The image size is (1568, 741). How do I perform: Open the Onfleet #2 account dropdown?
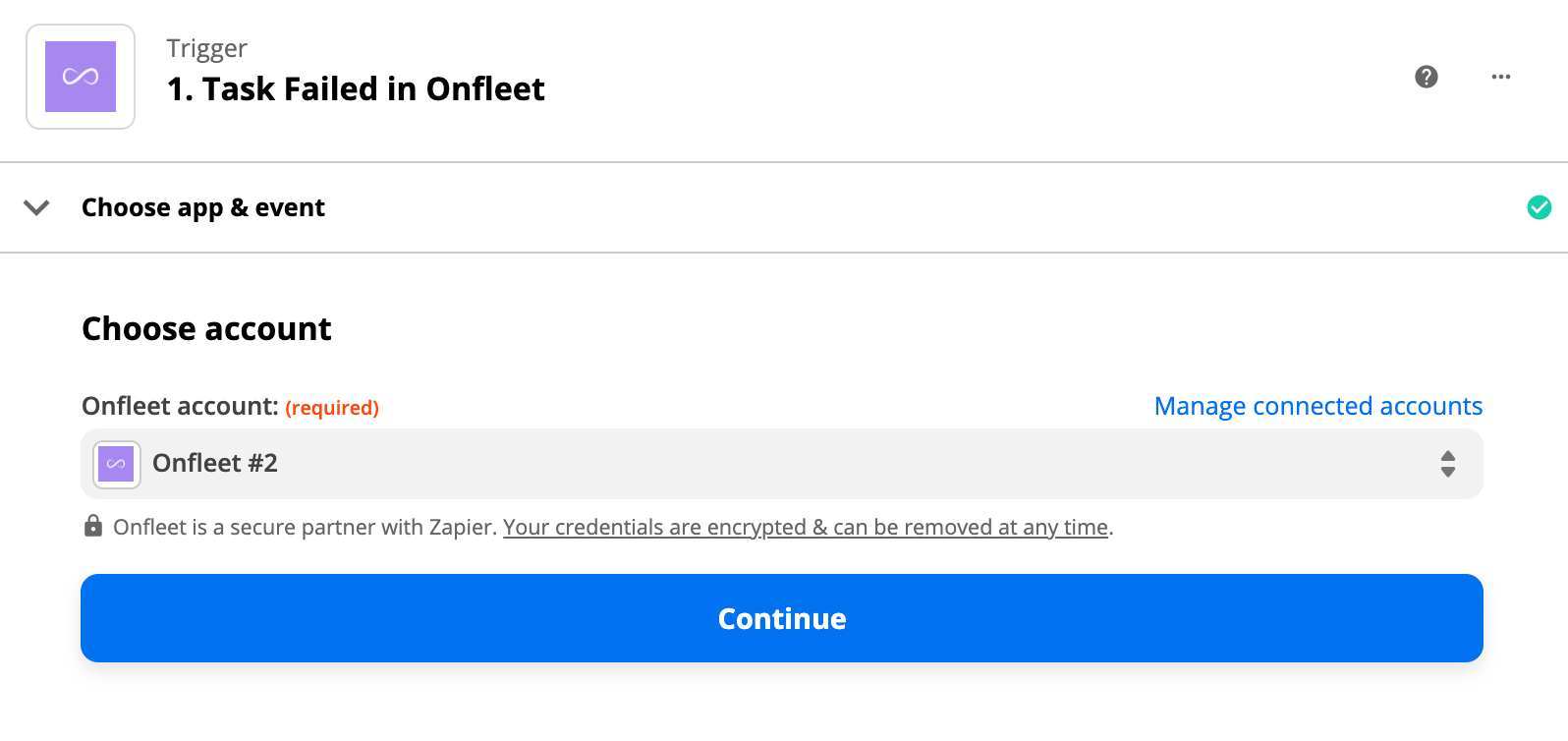click(x=781, y=464)
